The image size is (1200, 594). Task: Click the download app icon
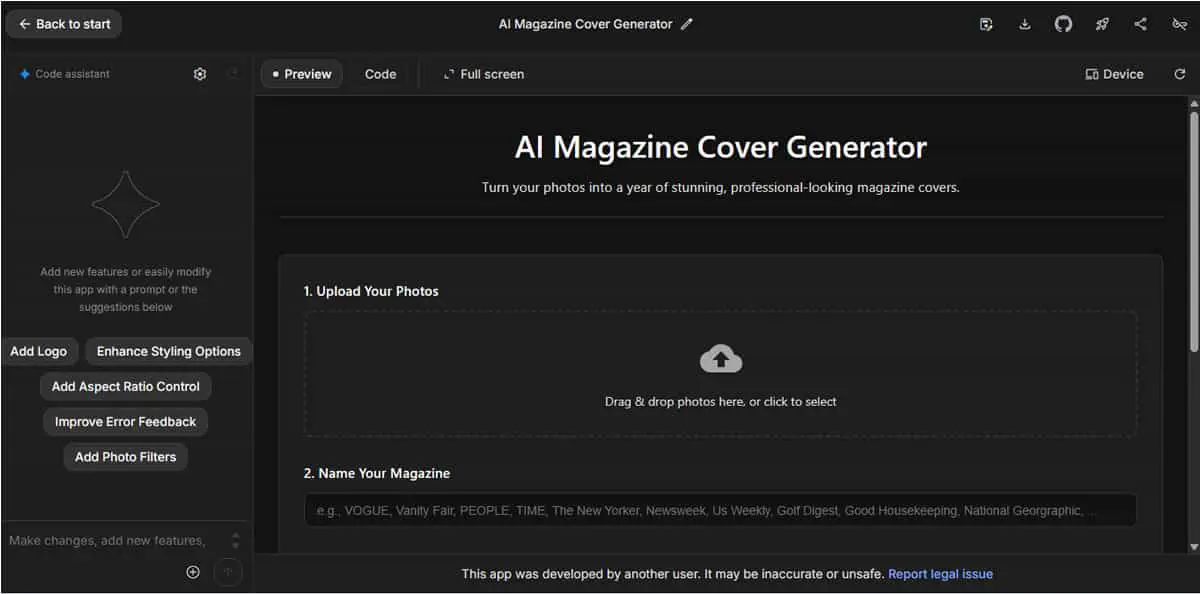click(x=1024, y=24)
